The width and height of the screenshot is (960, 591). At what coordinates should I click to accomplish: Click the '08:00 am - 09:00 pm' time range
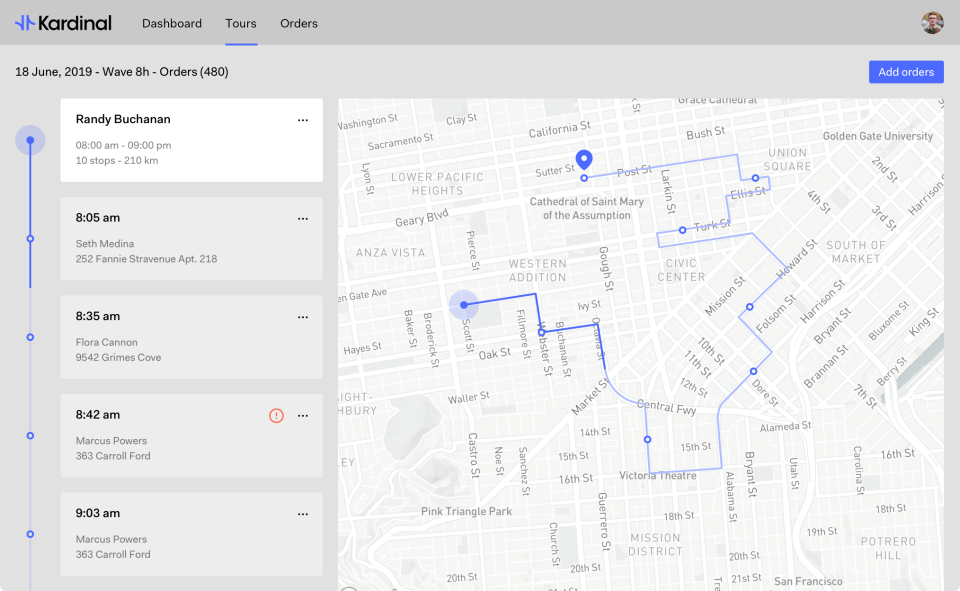(124, 145)
